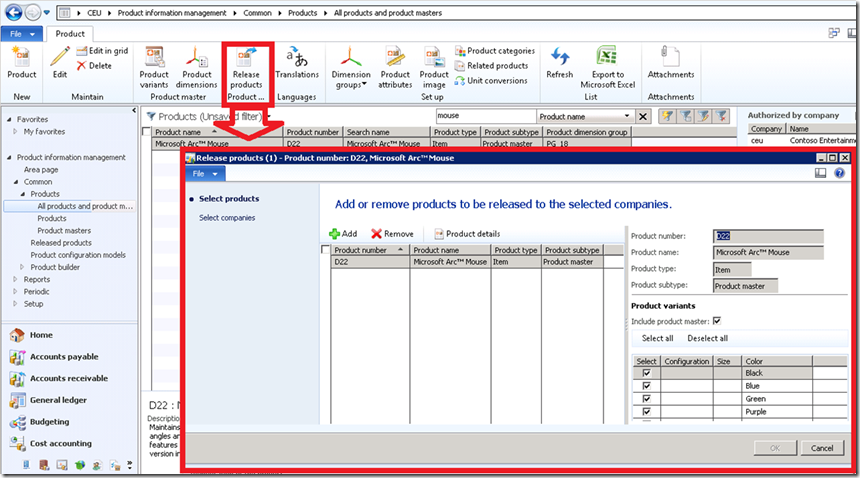Open the Attachments ribbon icon
The image size is (860, 478).
(x=670, y=58)
